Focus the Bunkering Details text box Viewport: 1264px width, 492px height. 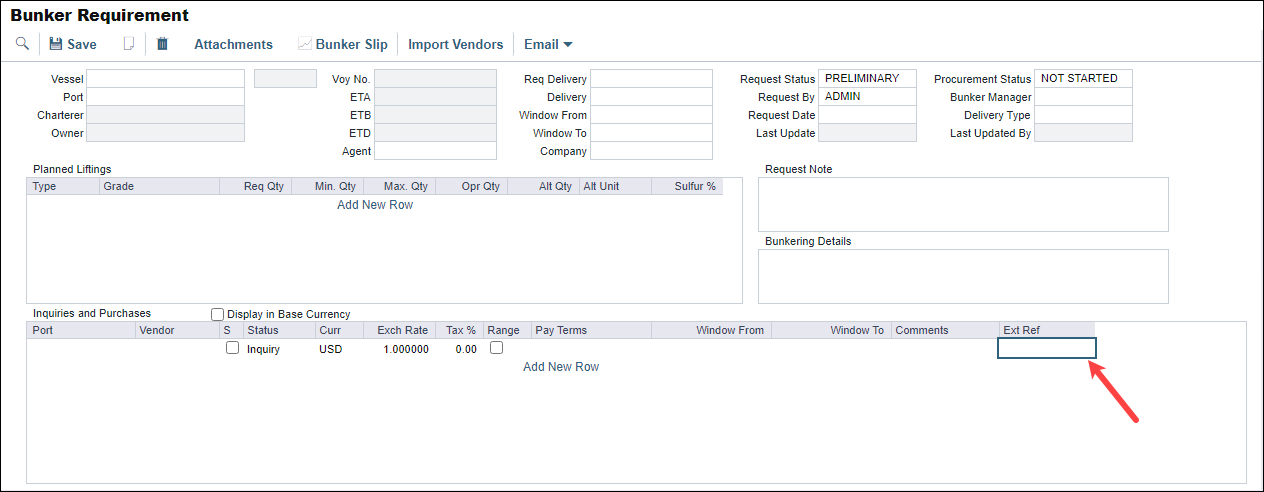point(963,276)
